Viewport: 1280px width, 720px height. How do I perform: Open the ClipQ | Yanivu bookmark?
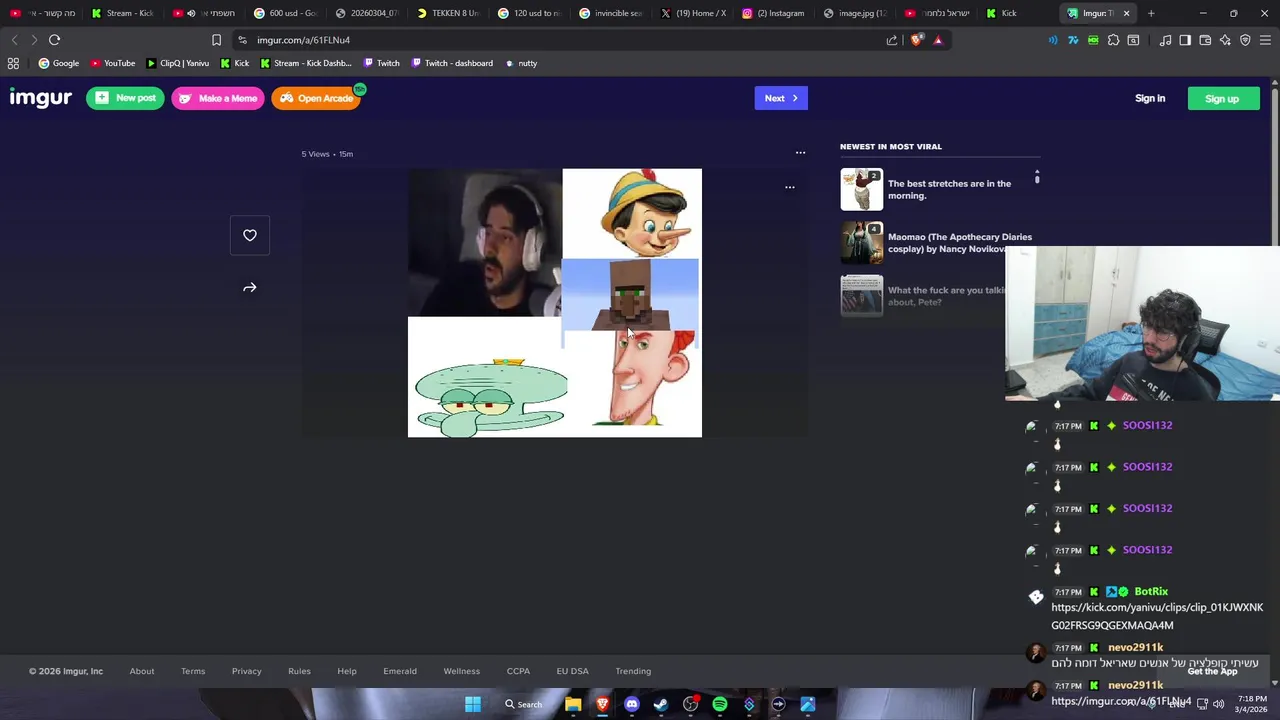coord(178,63)
